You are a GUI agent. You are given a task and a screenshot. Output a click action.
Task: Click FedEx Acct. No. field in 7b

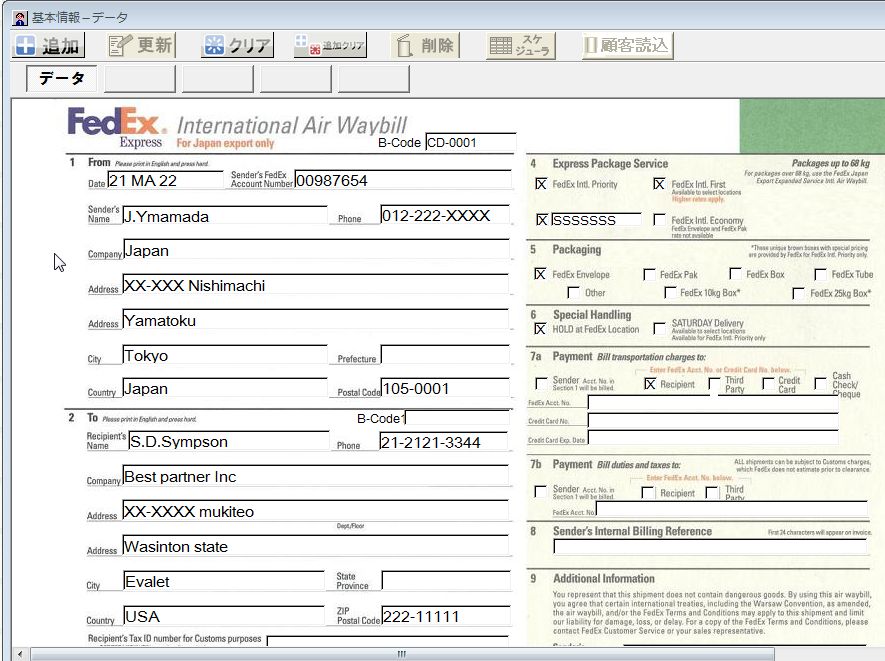point(732,509)
